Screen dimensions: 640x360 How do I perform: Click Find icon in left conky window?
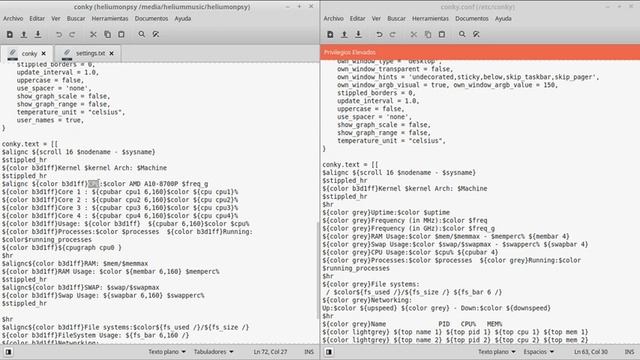click(x=142, y=35)
